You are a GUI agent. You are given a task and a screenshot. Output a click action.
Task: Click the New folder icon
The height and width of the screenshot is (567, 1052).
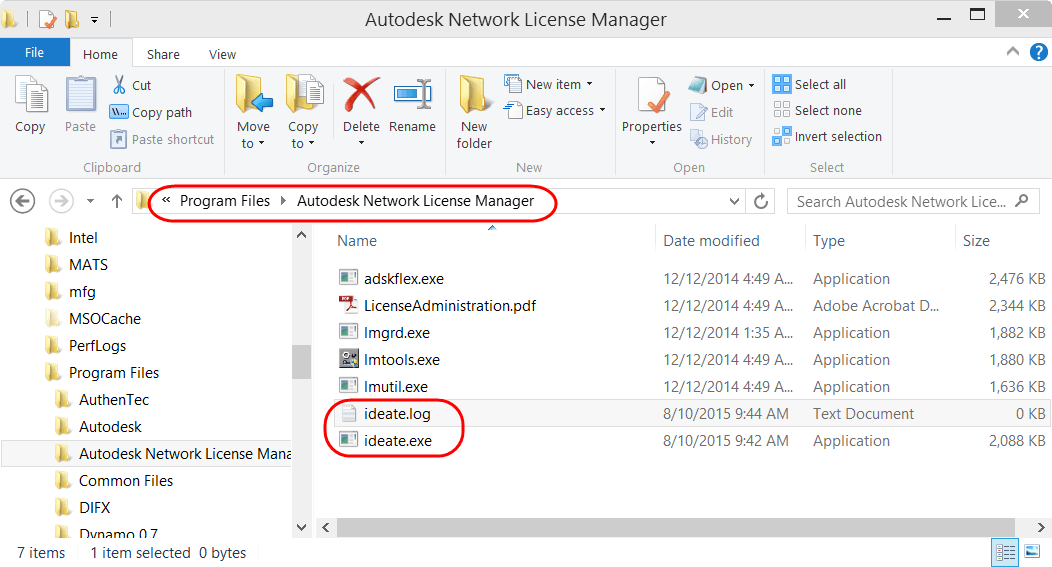pos(474,94)
